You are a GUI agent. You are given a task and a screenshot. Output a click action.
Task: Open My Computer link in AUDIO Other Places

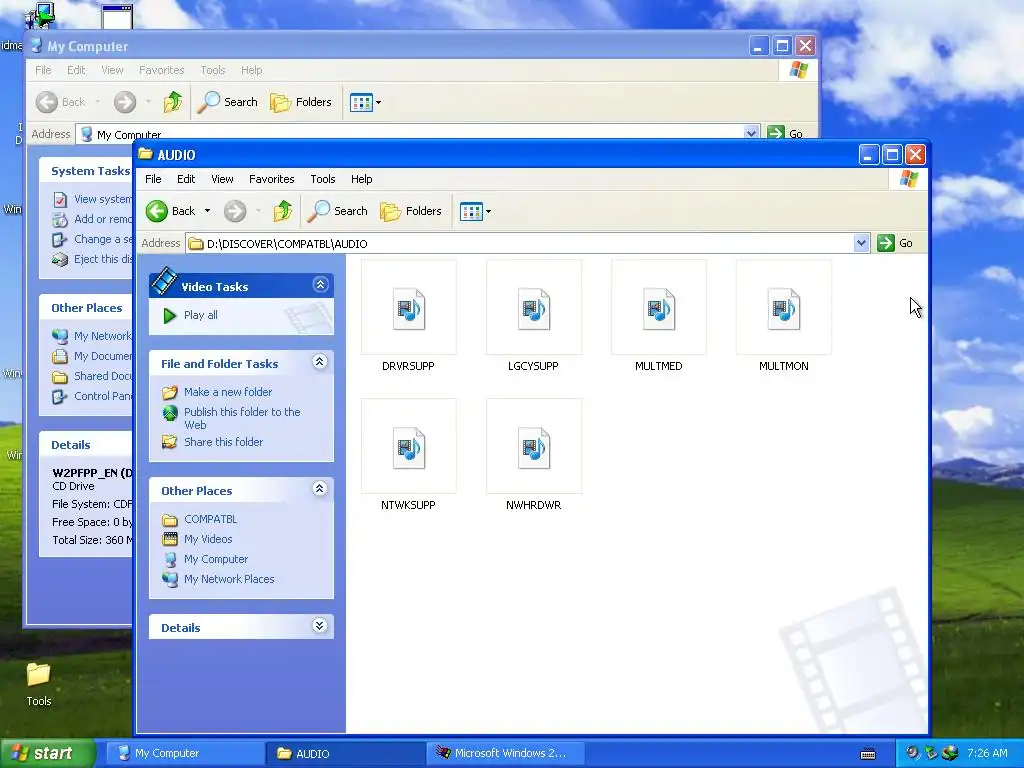pos(216,559)
